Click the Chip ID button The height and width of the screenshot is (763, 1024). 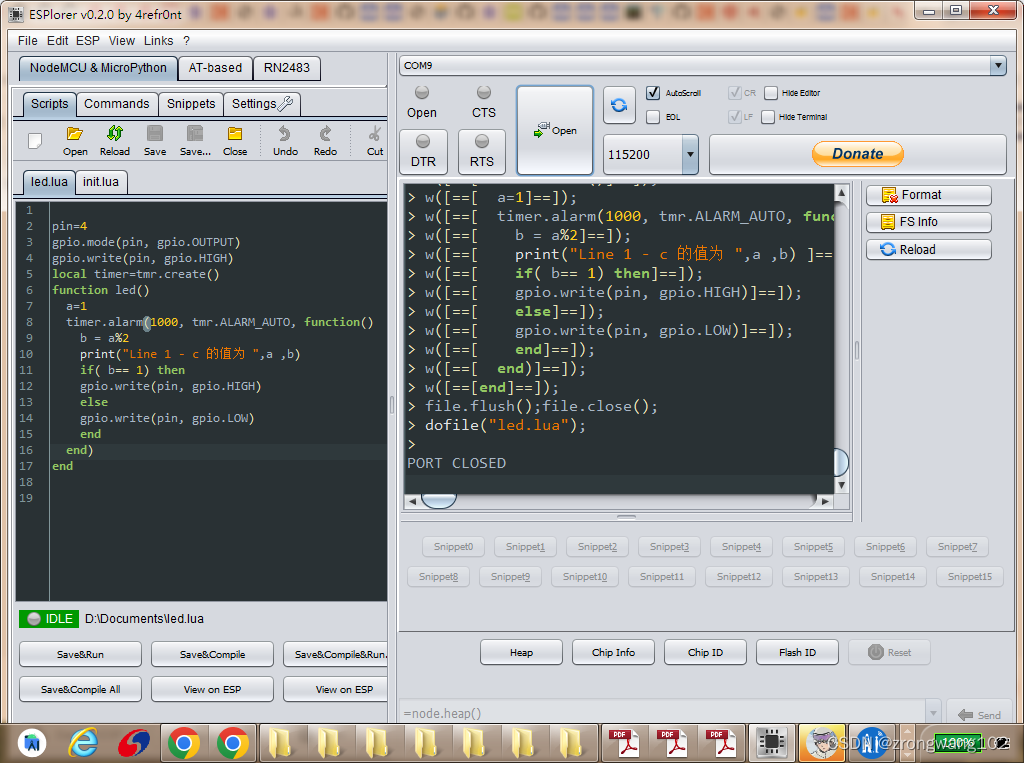click(705, 653)
